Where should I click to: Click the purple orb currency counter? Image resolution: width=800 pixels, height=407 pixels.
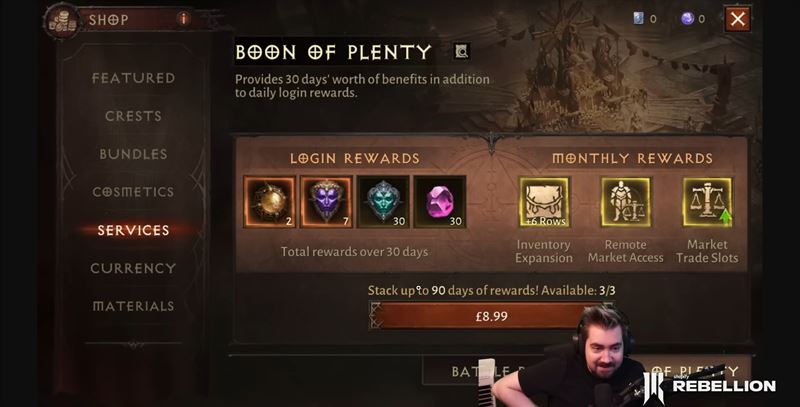pos(693,19)
